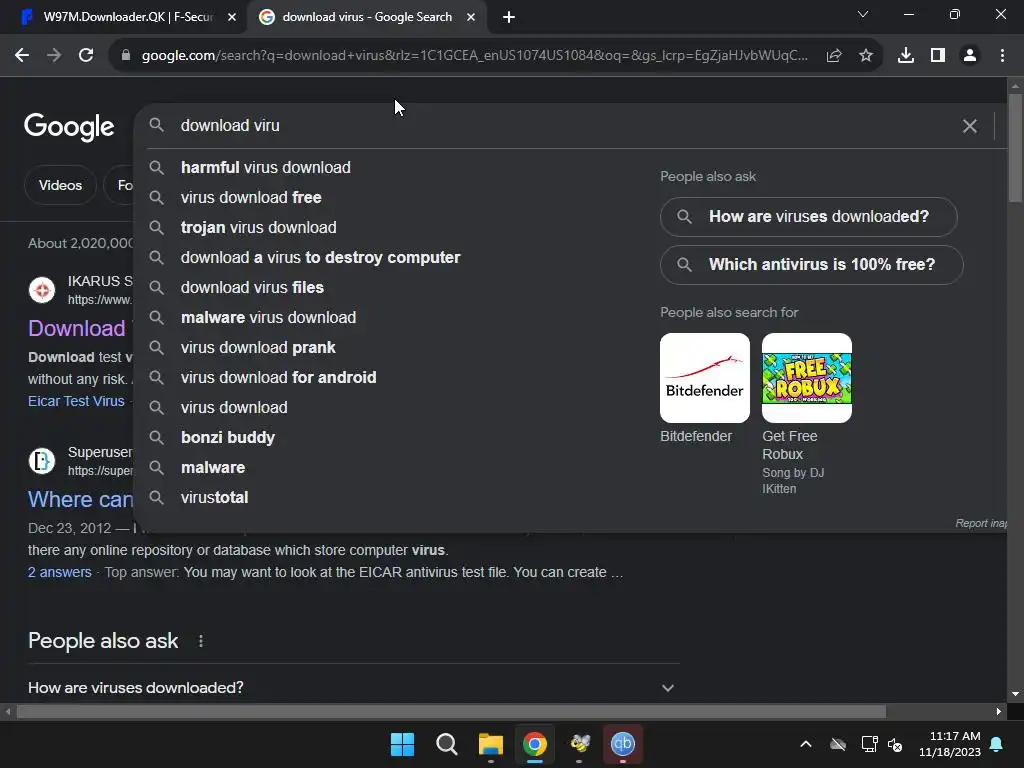Choose the plain 'virus download' suggestion
Viewport: 1024px width, 768px height.
[234, 408]
